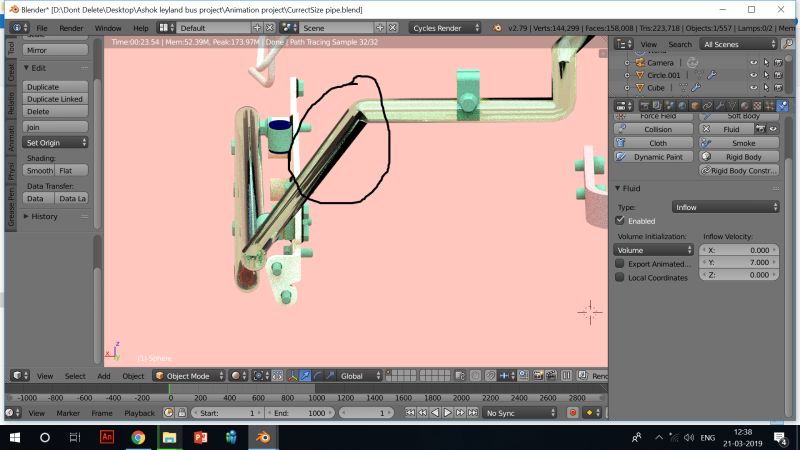Open the Scene properties tab icon
Image resolution: width=800 pixels, height=450 pixels.
(x=669, y=106)
